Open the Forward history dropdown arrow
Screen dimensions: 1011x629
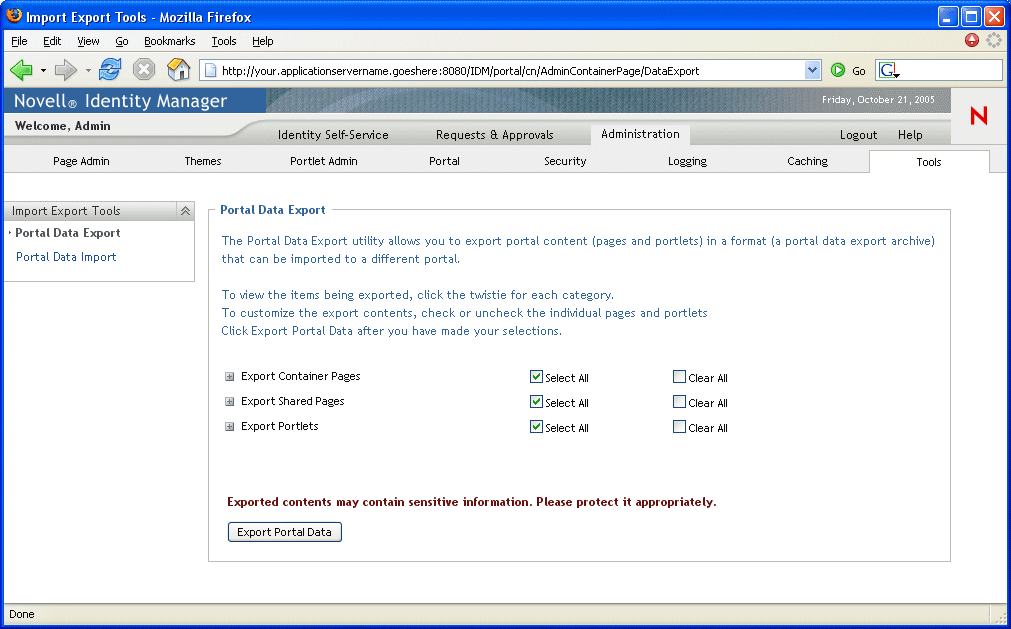[x=88, y=70]
